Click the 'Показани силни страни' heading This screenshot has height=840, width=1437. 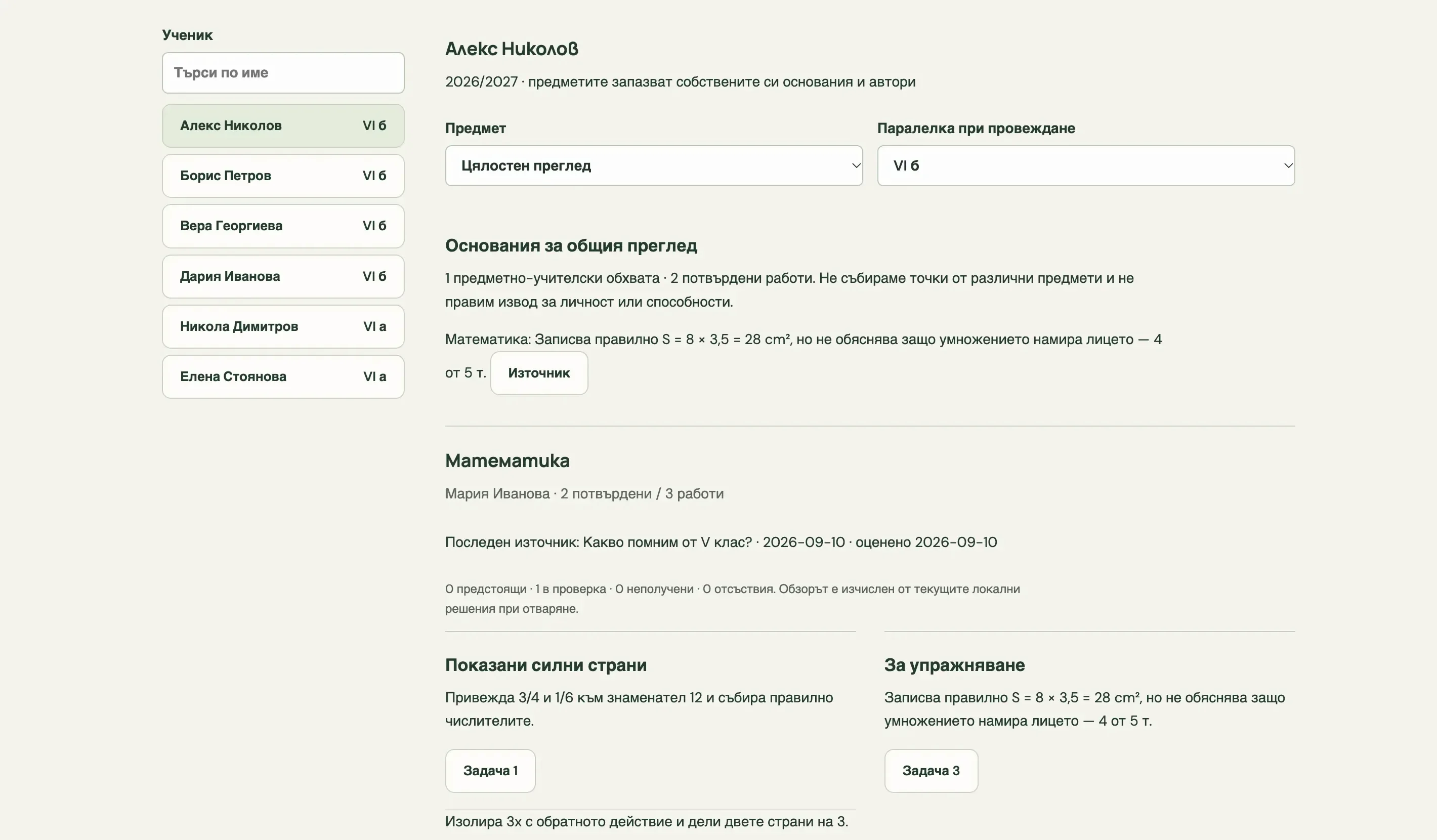tap(546, 665)
